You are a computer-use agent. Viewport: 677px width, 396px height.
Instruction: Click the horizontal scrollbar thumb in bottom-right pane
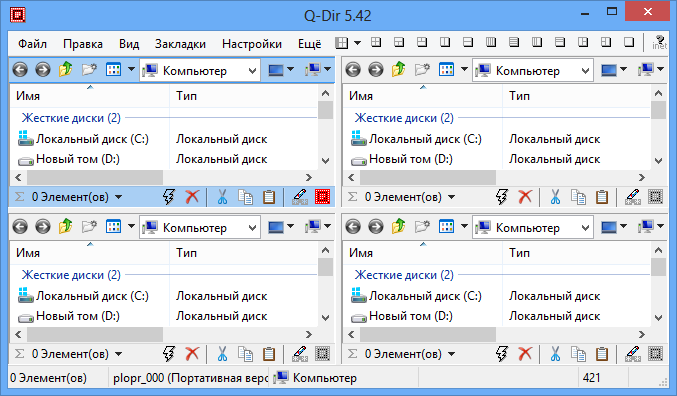pyautogui.click(x=427, y=334)
